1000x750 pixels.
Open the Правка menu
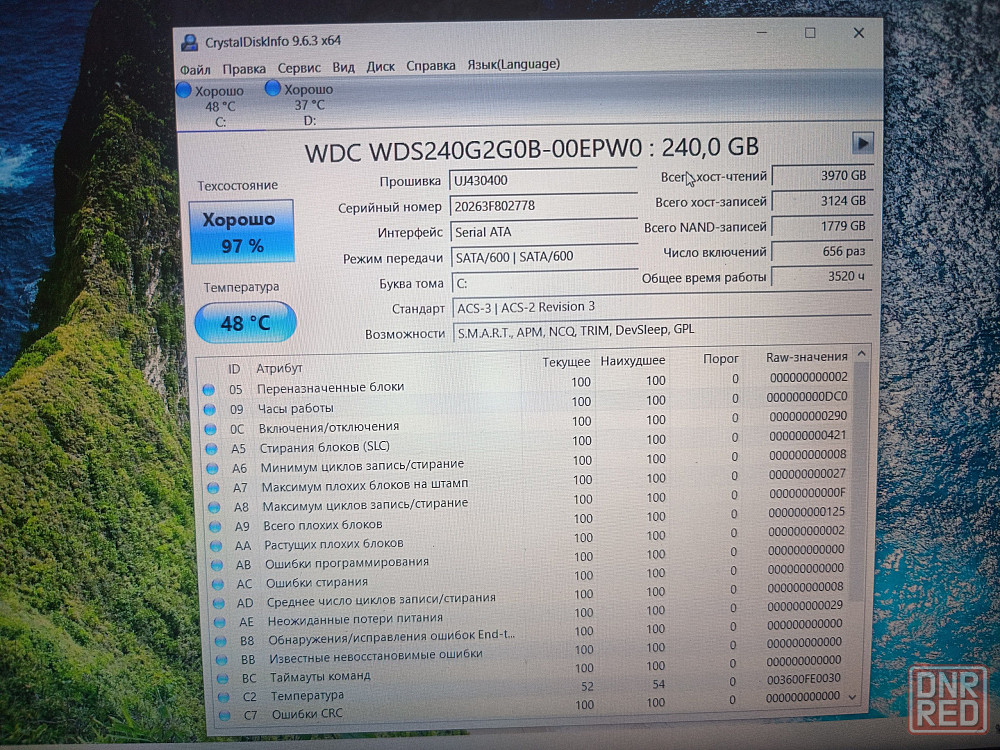pos(244,68)
